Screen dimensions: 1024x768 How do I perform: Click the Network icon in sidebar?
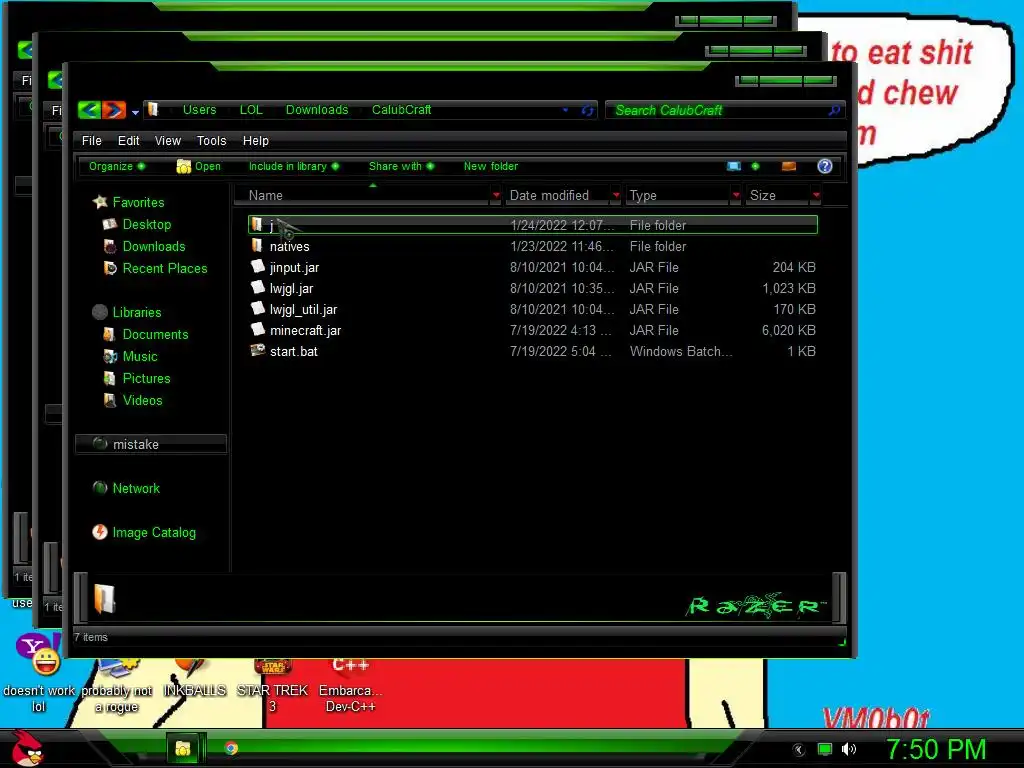[99, 488]
